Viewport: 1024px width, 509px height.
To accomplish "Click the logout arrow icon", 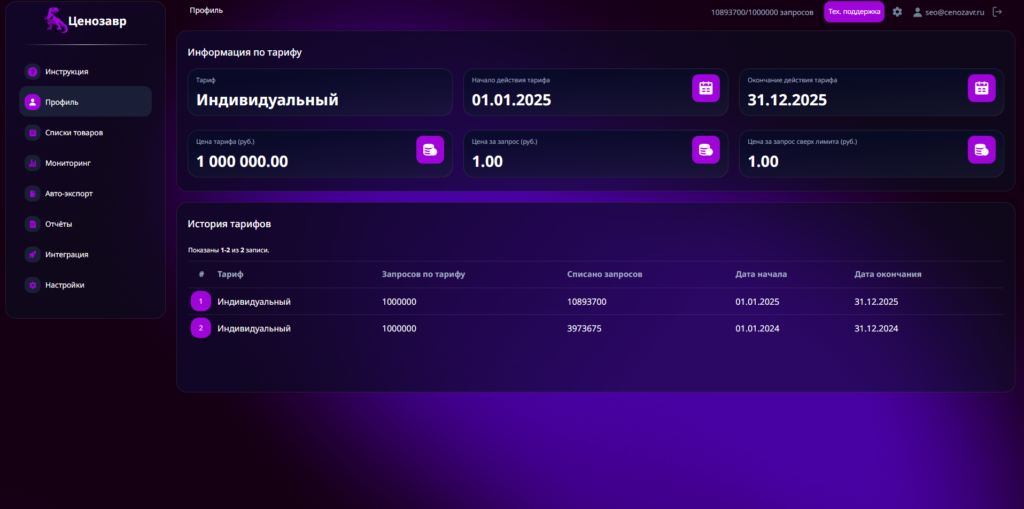I will (x=997, y=12).
